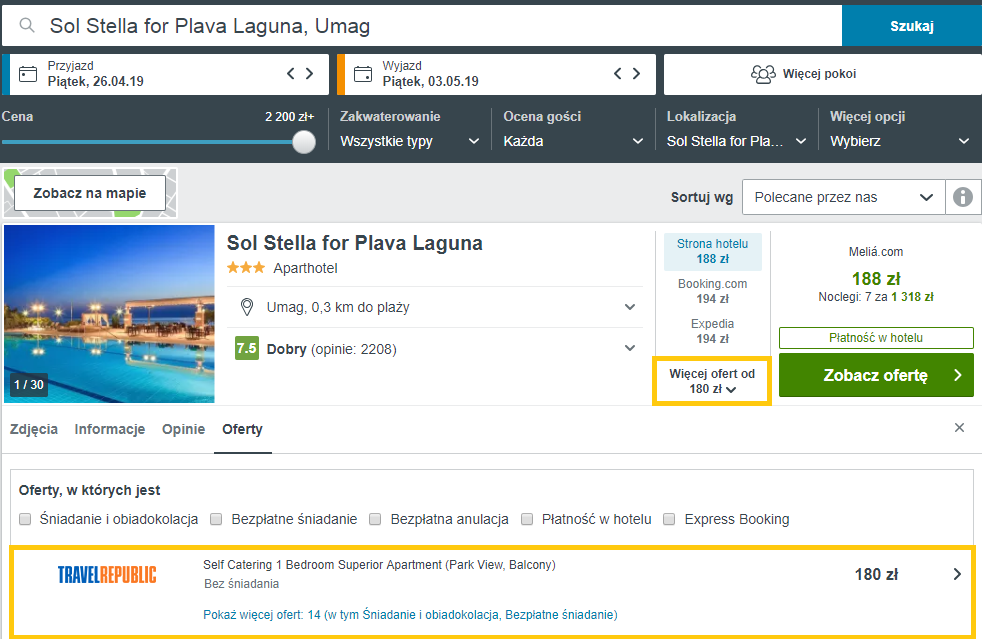Click the guests icon in Więcej pokoi

pyautogui.click(x=763, y=74)
